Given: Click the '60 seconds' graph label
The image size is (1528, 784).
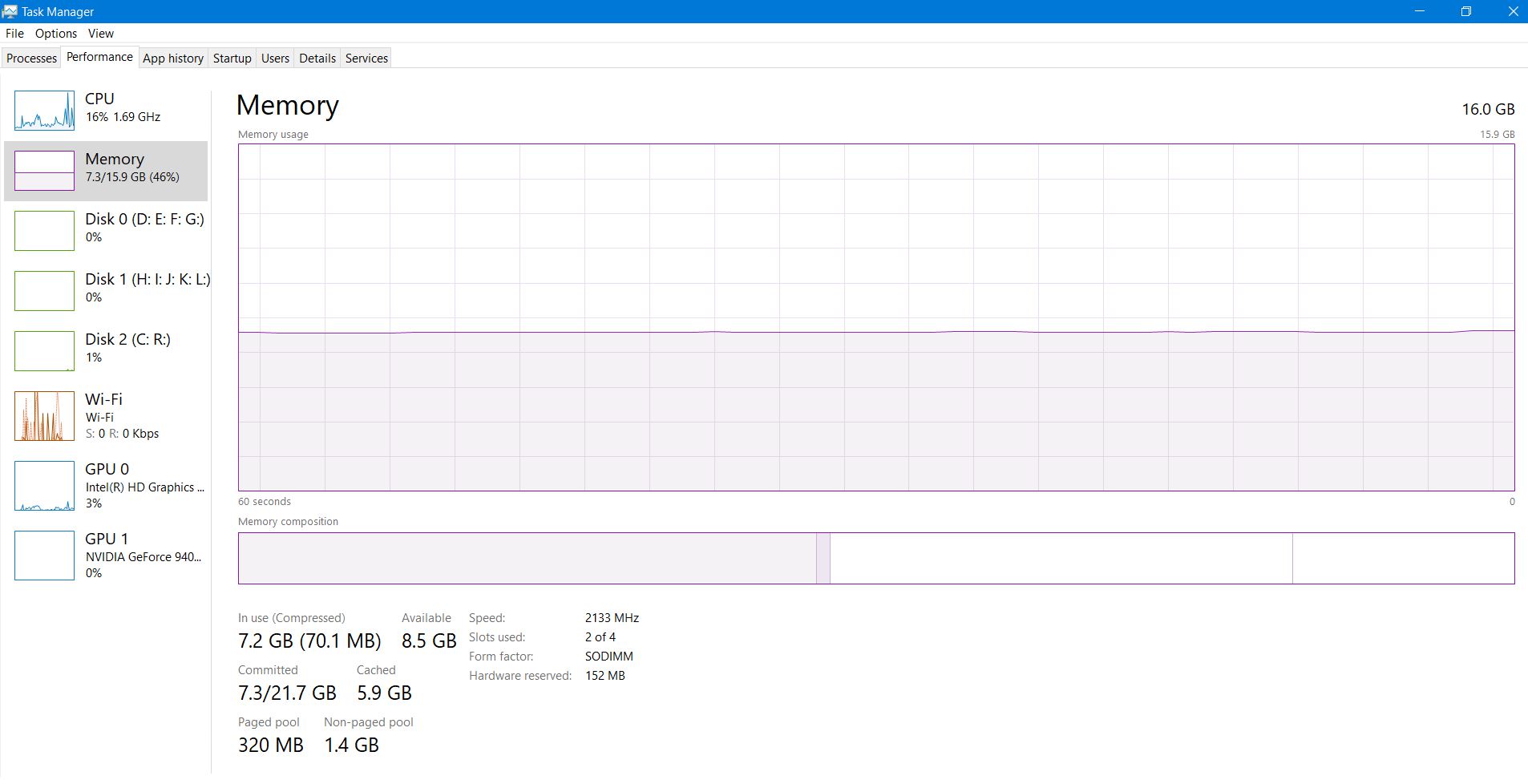Looking at the screenshot, I should (x=265, y=501).
